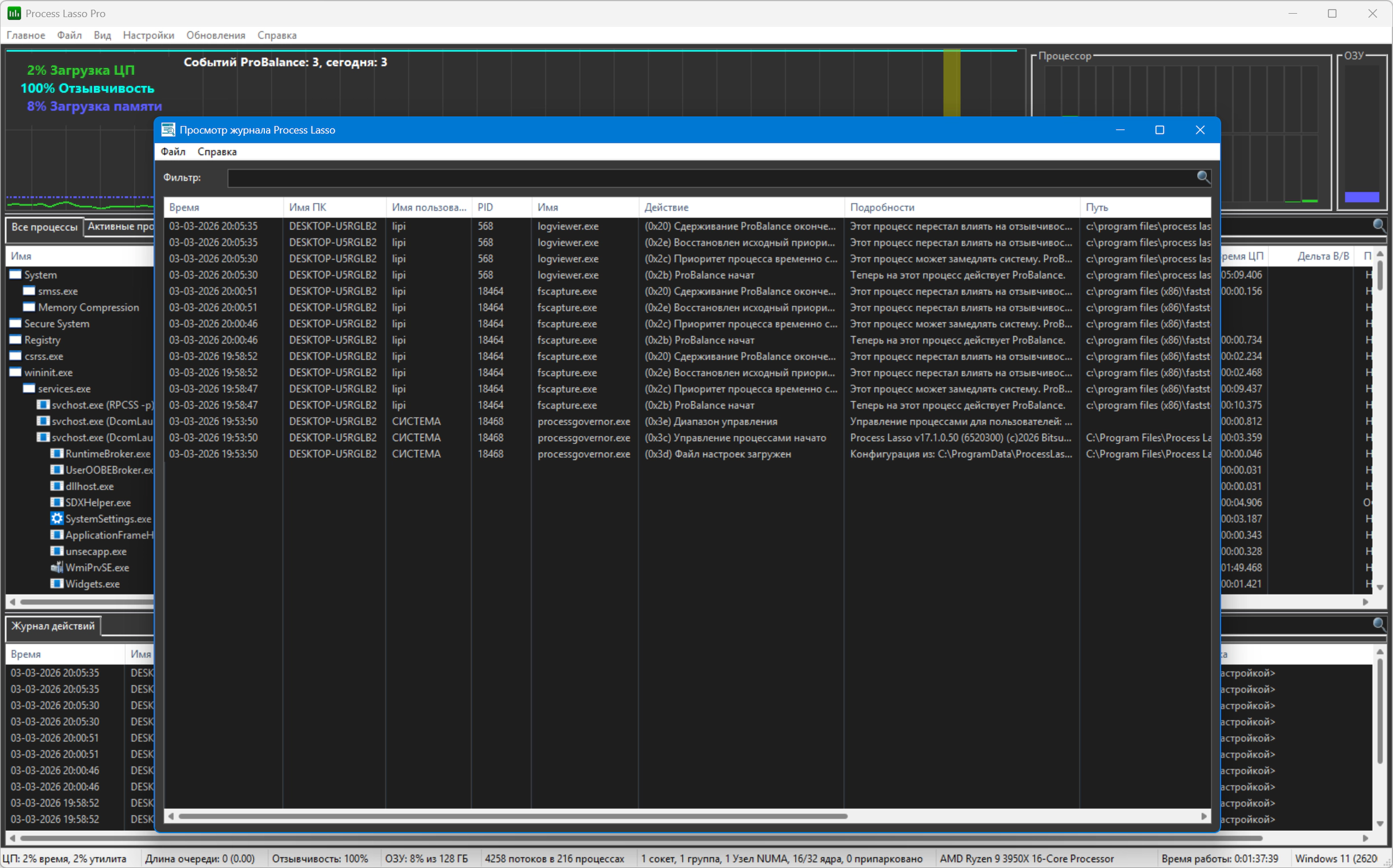Select the processgovernor.exe Диапазон управления log row
Screen dimensions: 1393x868
687,421
